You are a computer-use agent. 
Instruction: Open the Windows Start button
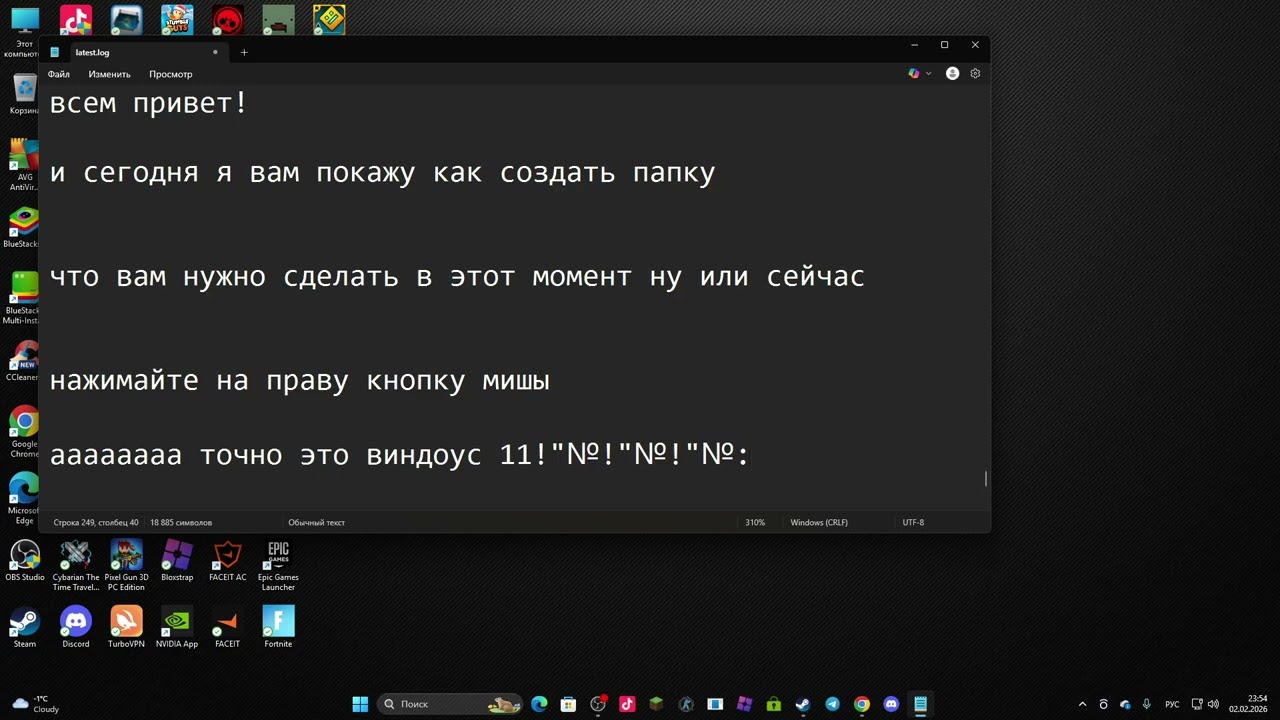(360, 704)
